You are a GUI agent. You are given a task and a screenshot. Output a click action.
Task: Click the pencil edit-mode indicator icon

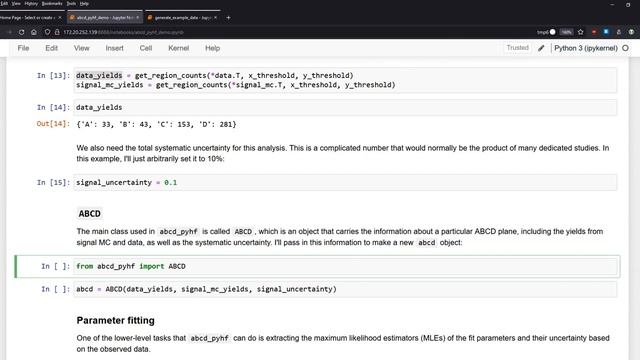(x=541, y=48)
